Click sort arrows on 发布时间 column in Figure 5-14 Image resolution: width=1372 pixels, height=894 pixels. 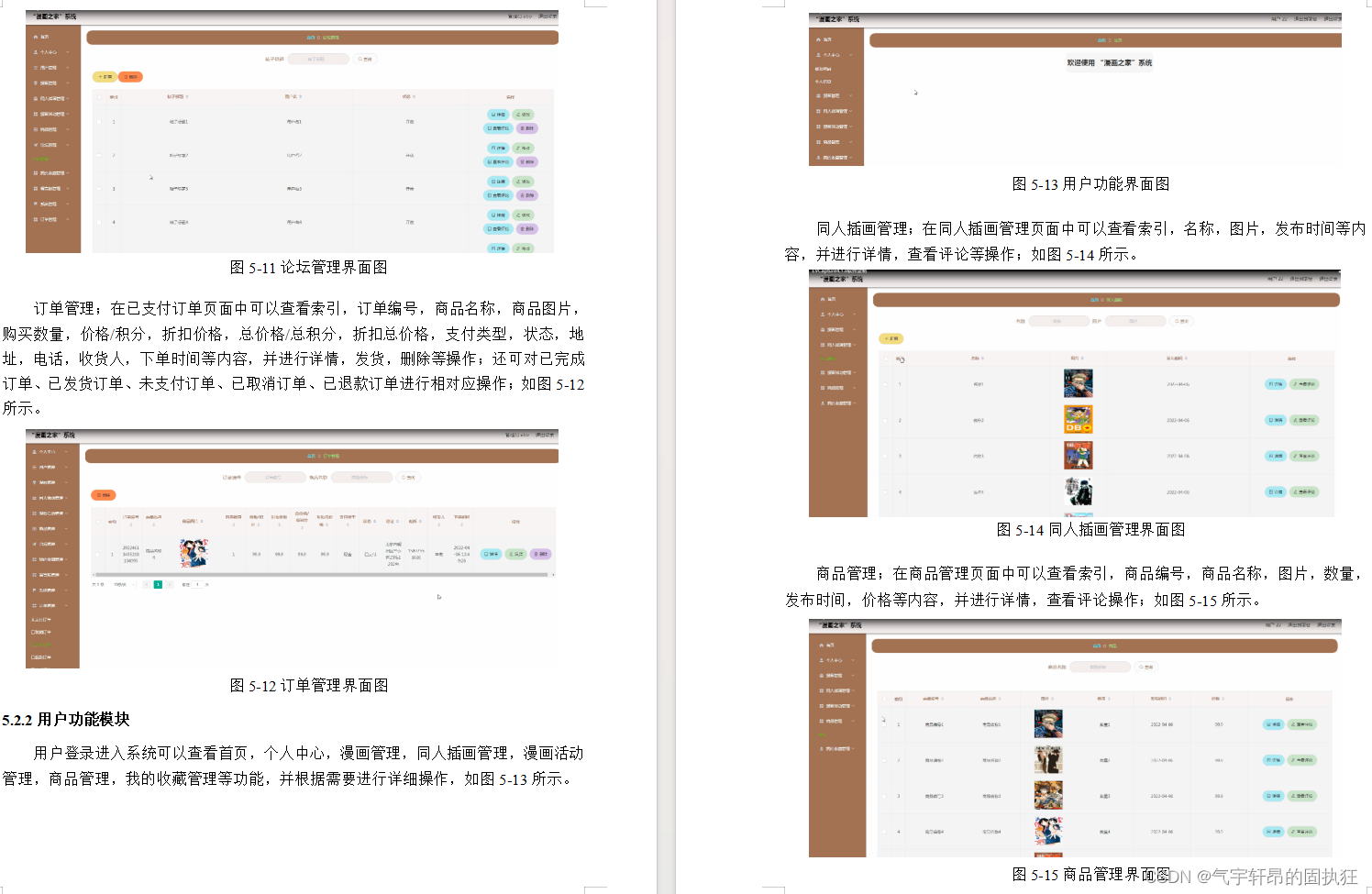click(x=1187, y=359)
